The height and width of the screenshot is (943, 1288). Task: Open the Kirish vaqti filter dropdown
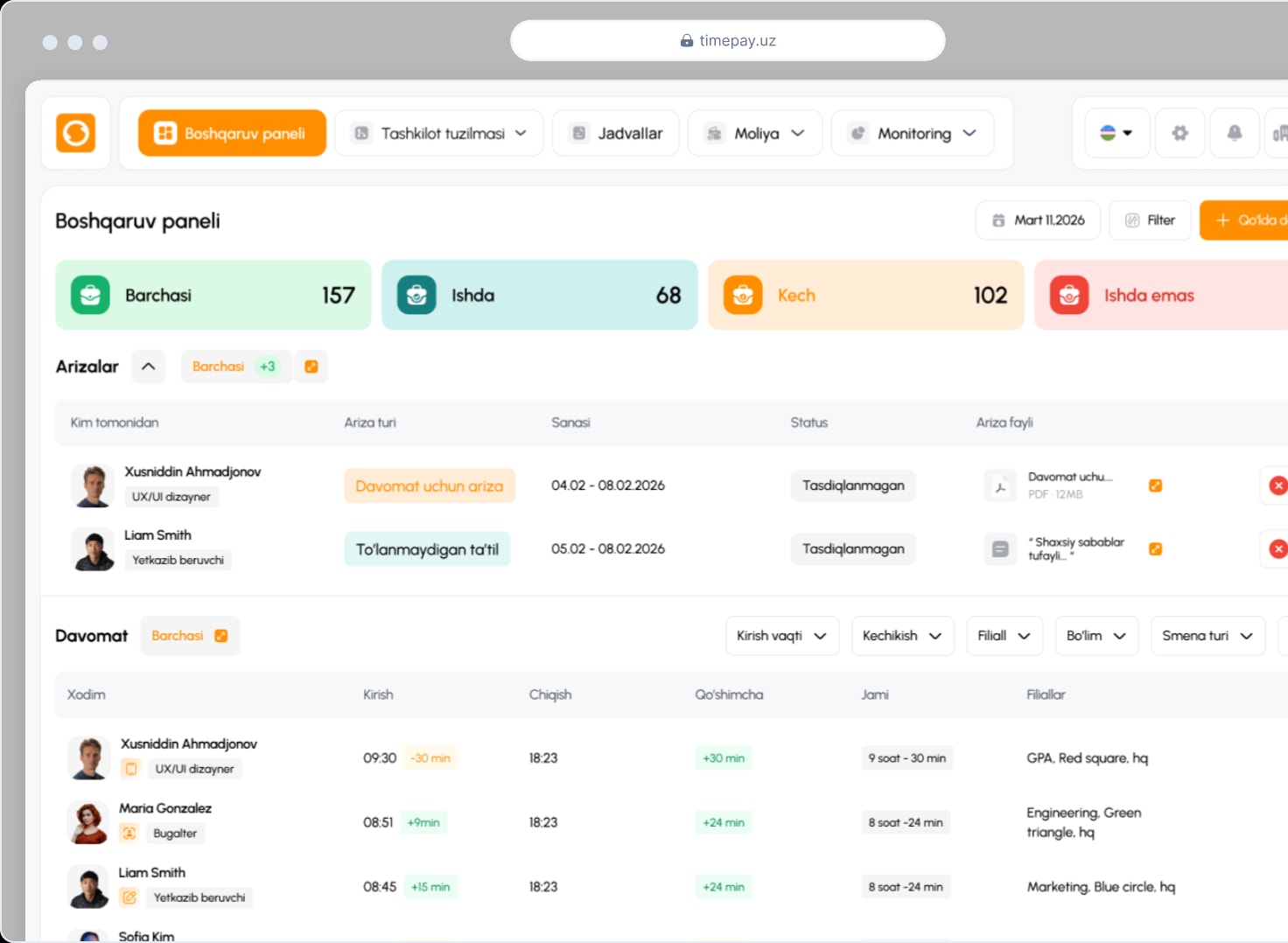pyautogui.click(x=782, y=636)
